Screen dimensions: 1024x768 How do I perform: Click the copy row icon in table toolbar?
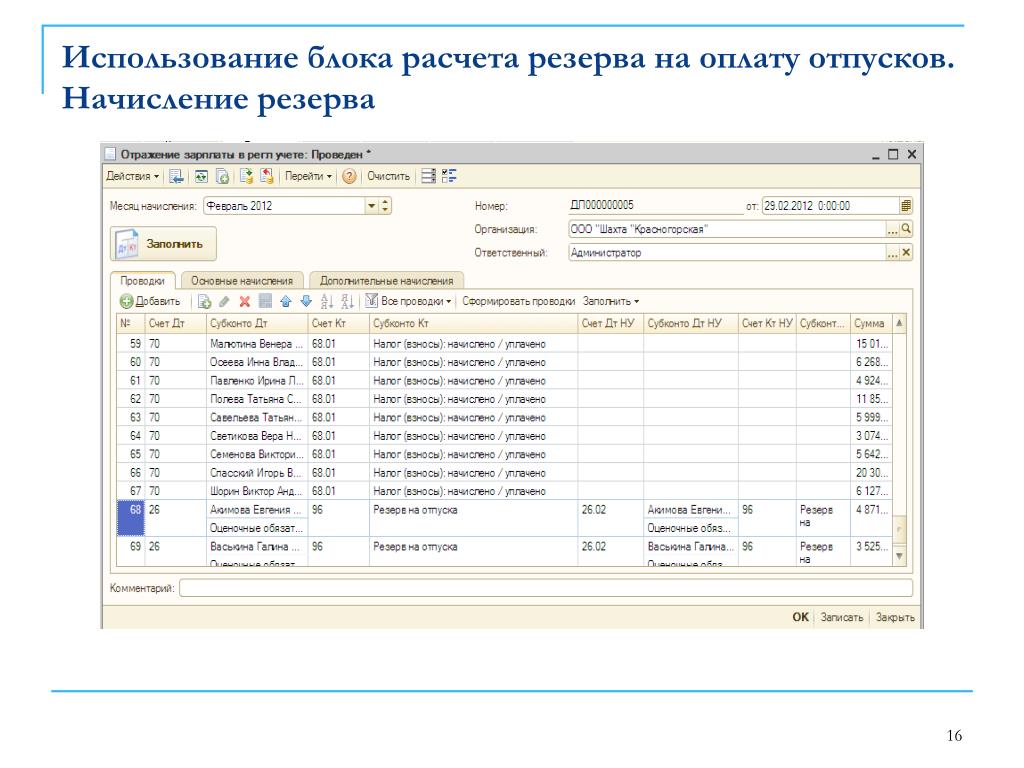(204, 302)
